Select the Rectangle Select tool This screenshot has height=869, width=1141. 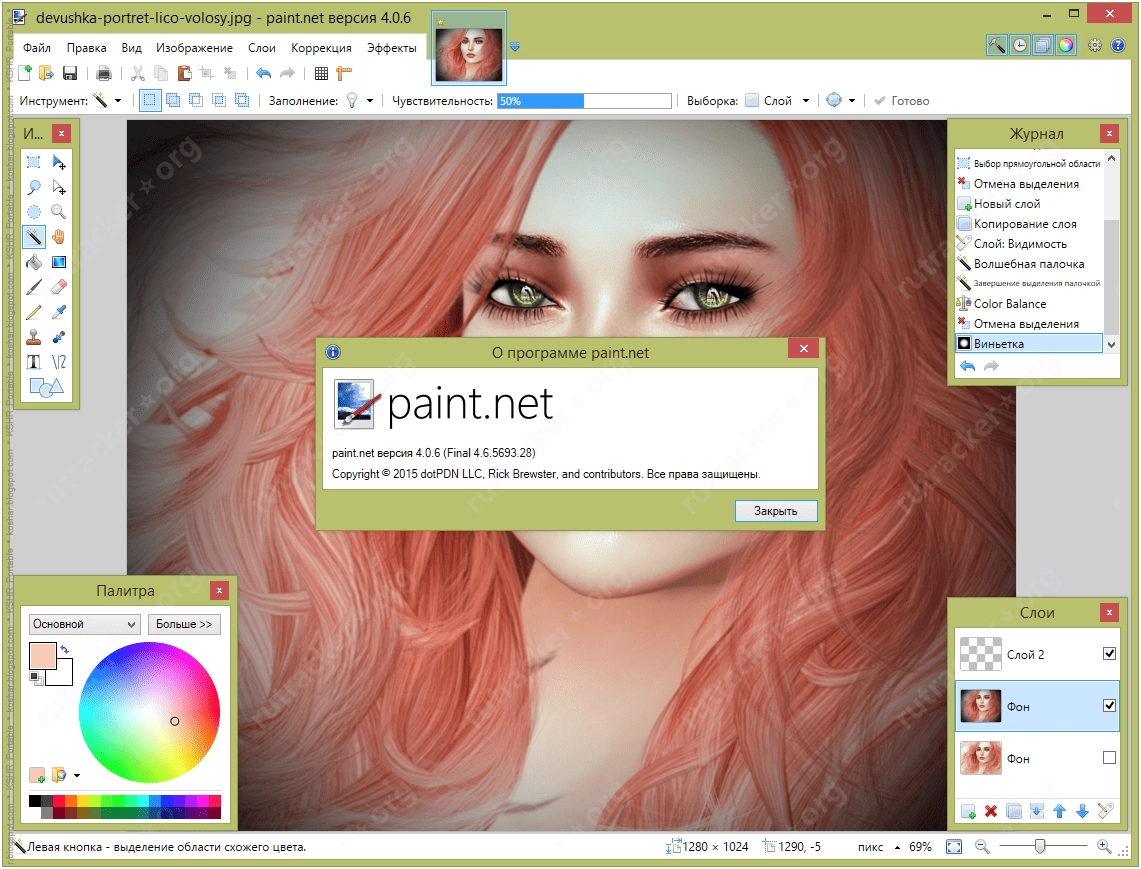click(33, 162)
